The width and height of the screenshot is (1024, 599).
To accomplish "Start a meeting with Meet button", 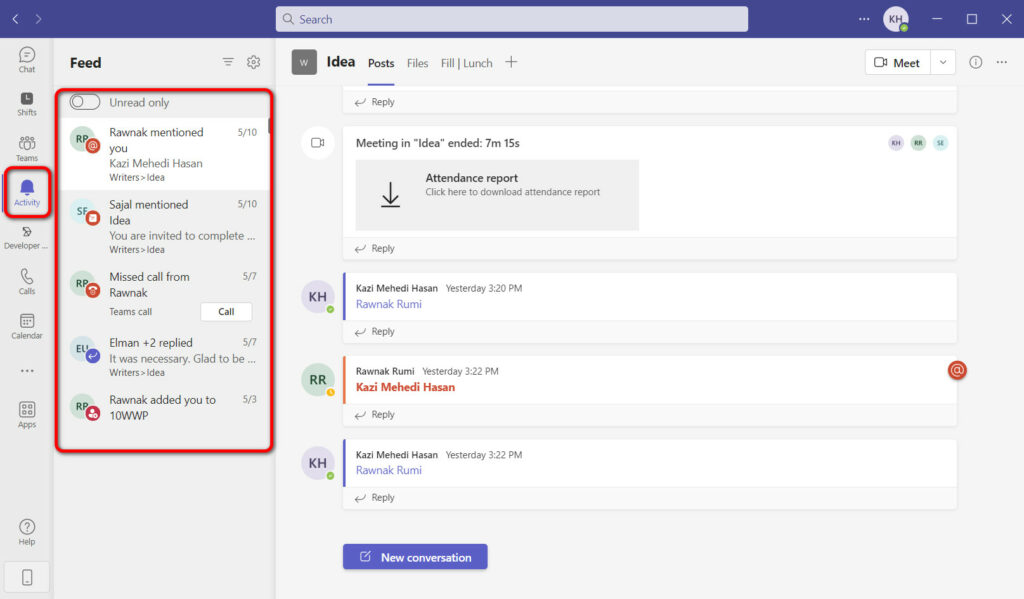I will [x=897, y=62].
